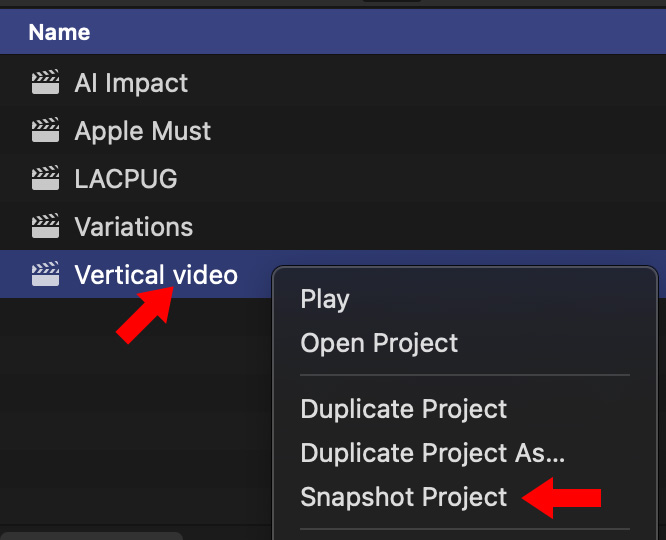This screenshot has height=540, width=666.
Task: Click the Vertical video project name
Action: (156, 274)
